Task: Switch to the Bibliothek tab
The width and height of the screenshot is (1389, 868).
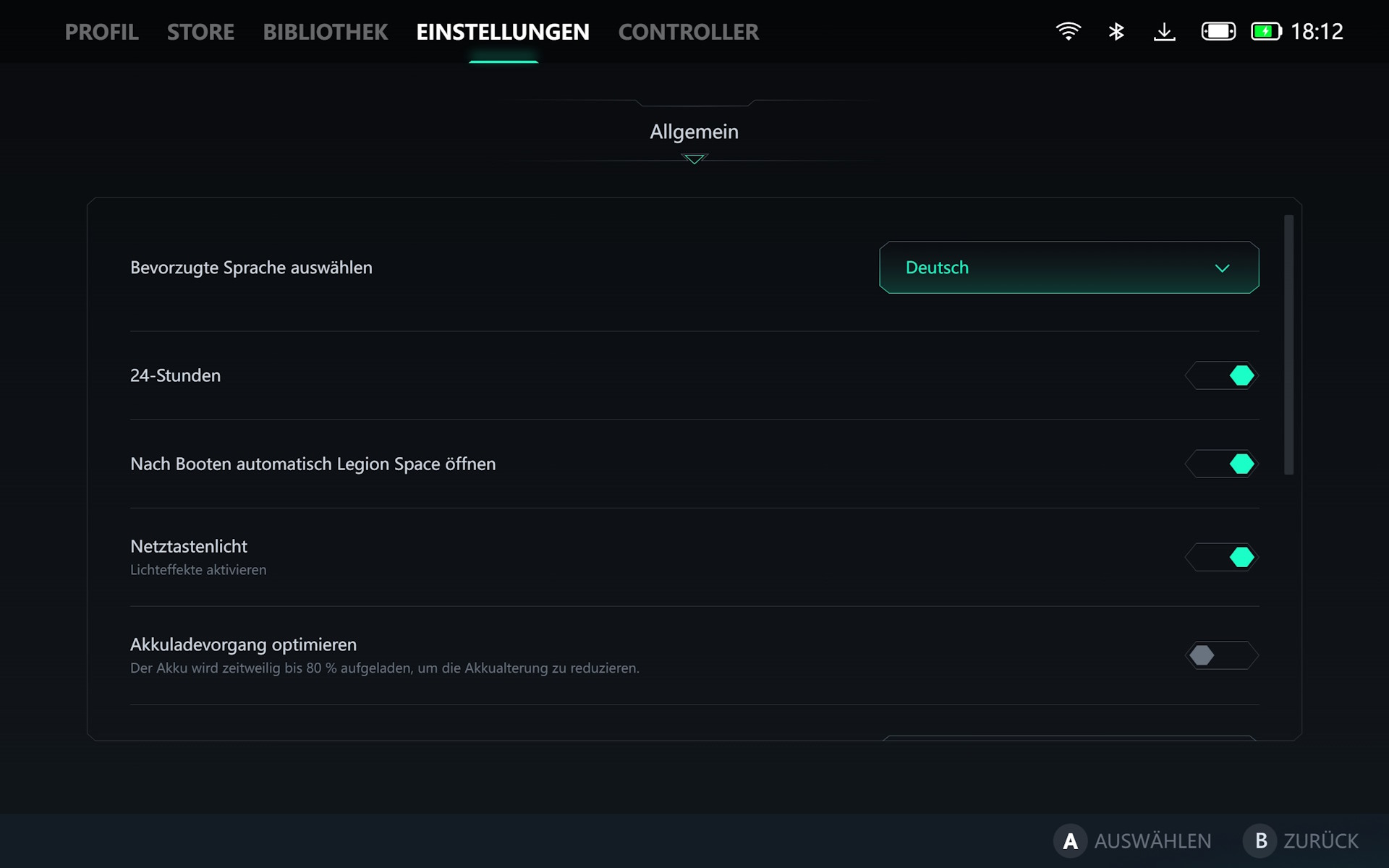Action: point(325,32)
